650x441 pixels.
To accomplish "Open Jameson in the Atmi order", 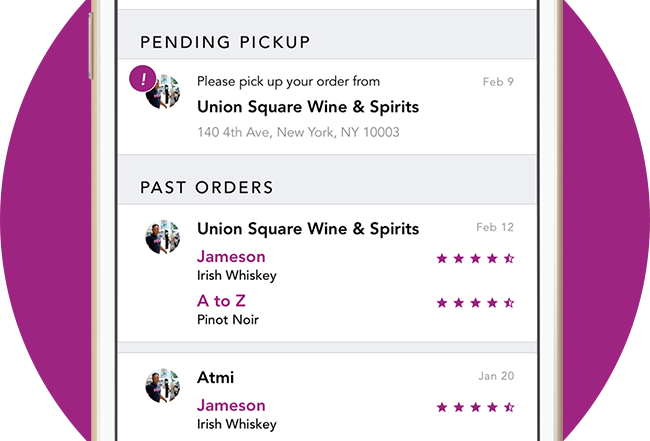I will click(x=231, y=405).
